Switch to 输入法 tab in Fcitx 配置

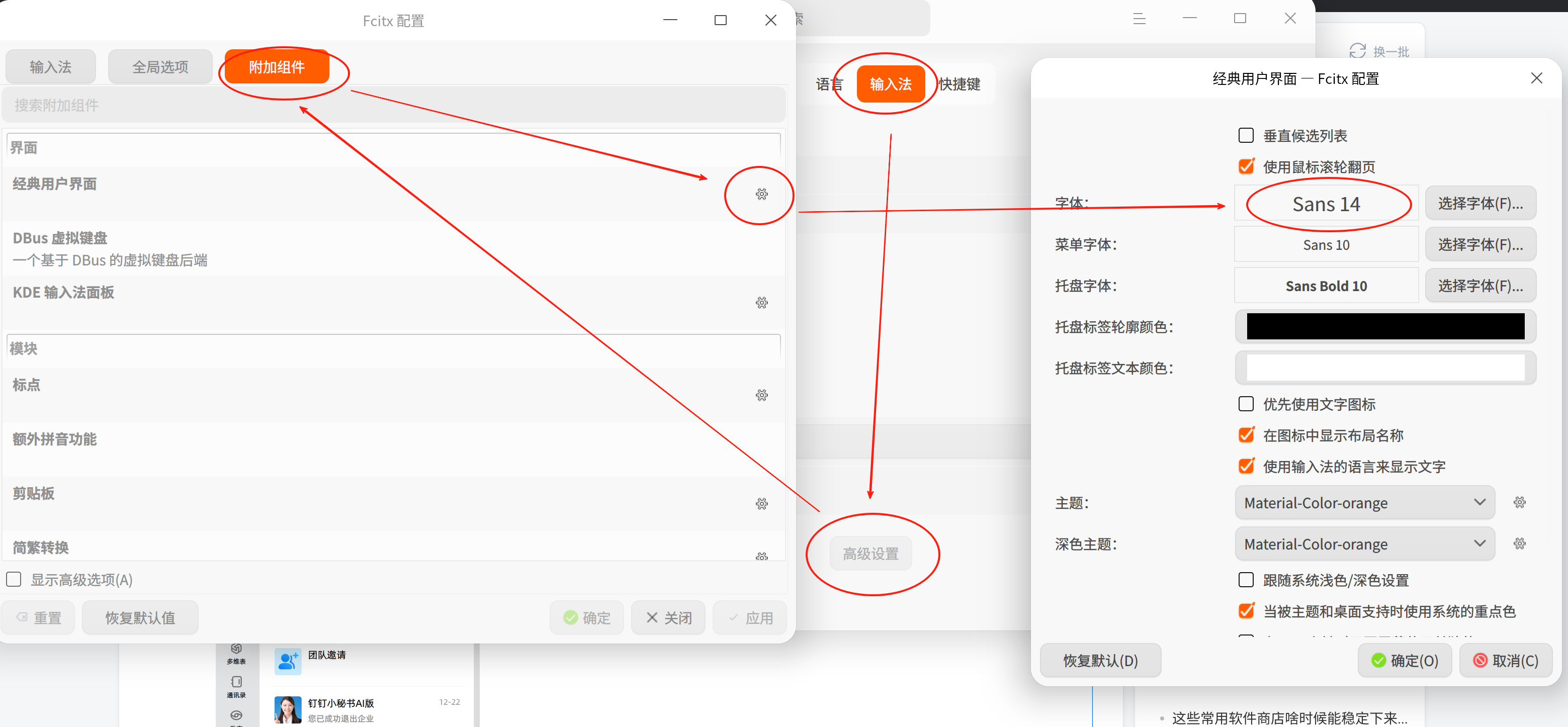coord(50,66)
